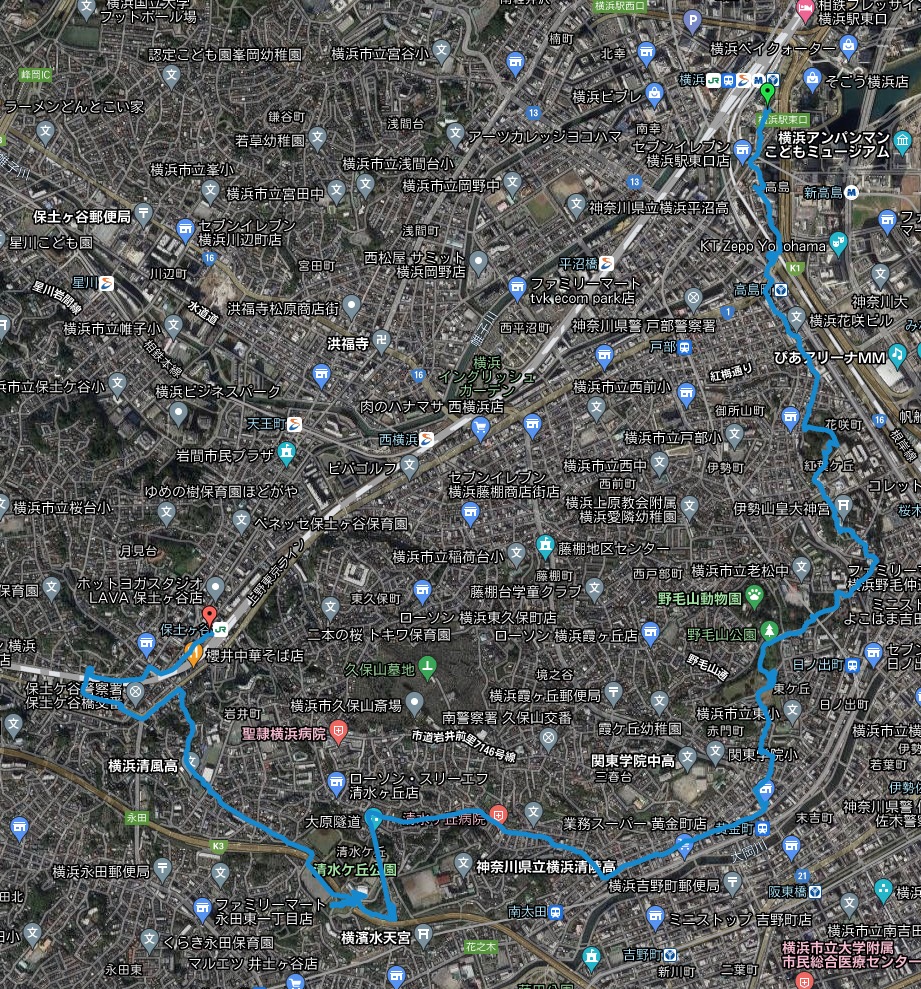Click the 伊勢山皇大神宮 shrine icon
The width and height of the screenshot is (921, 989).
click(843, 506)
